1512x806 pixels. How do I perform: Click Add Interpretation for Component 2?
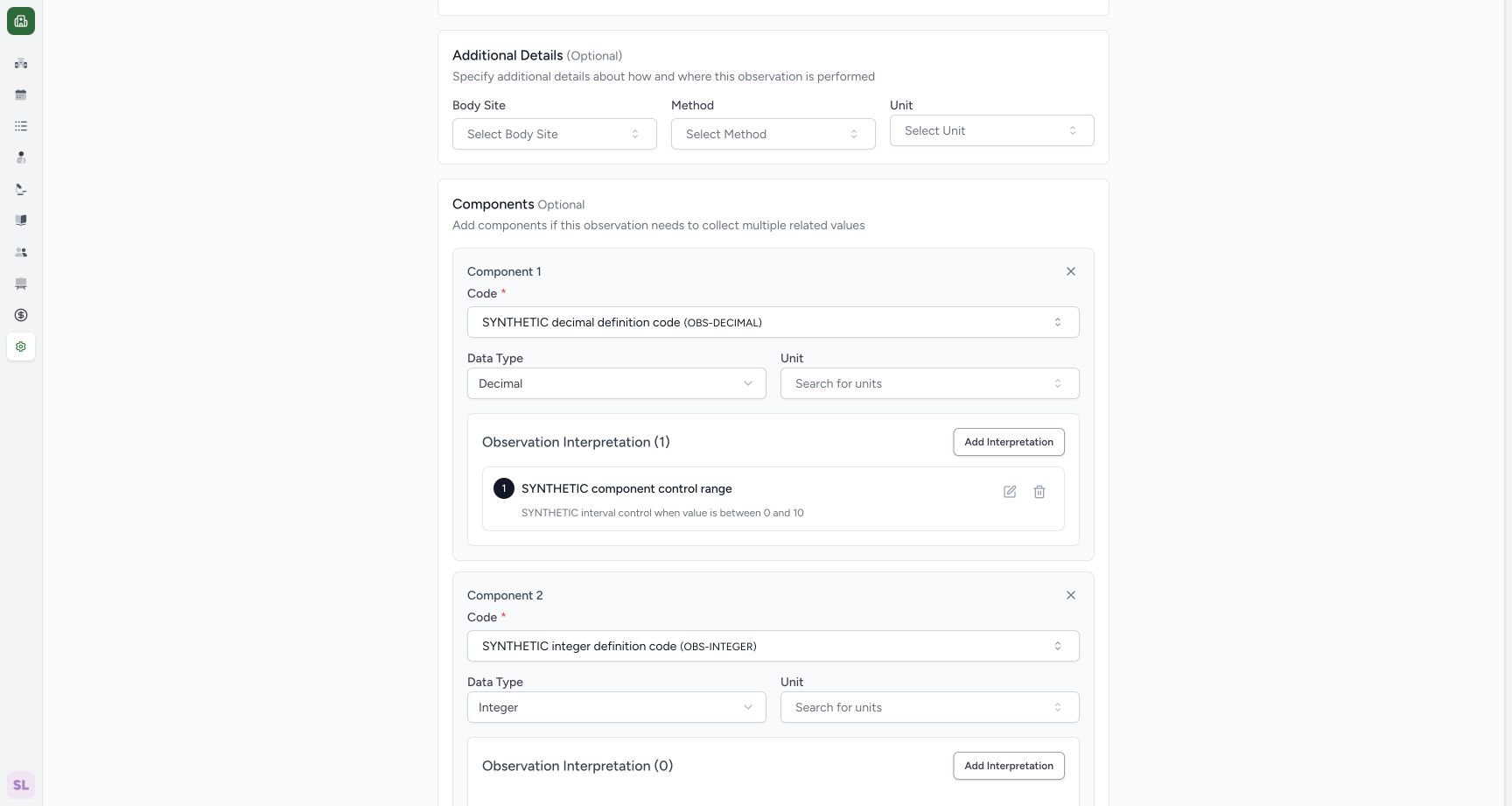1009,766
